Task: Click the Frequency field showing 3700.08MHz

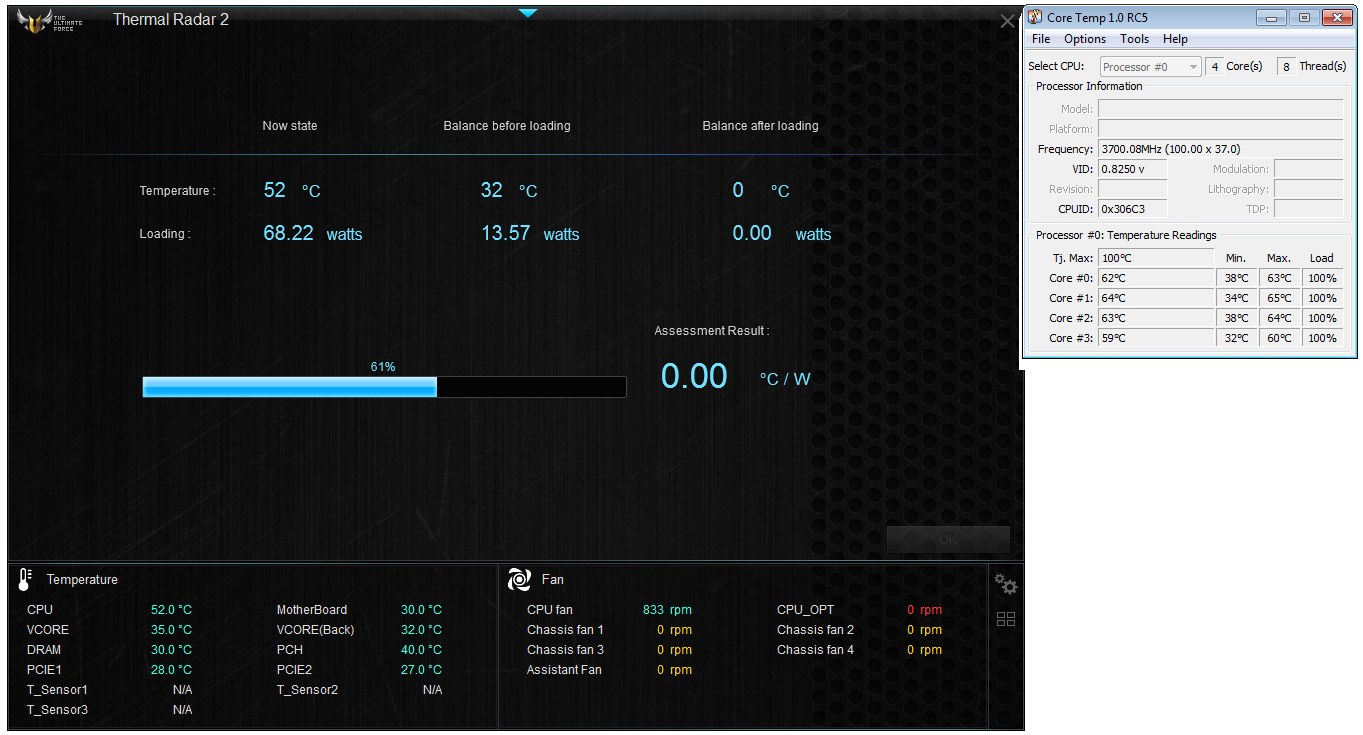Action: [x=1220, y=149]
